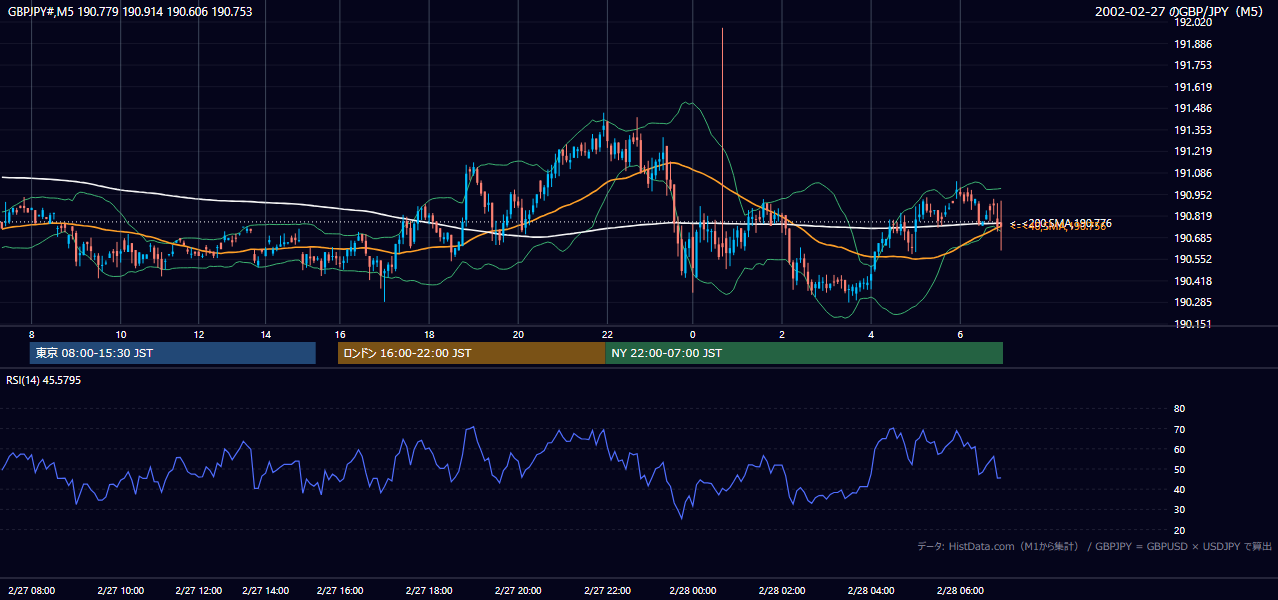The width and height of the screenshot is (1278, 600).
Task: Select the ロンドン 16:00-22:00 JST session bar
Action: point(472,353)
